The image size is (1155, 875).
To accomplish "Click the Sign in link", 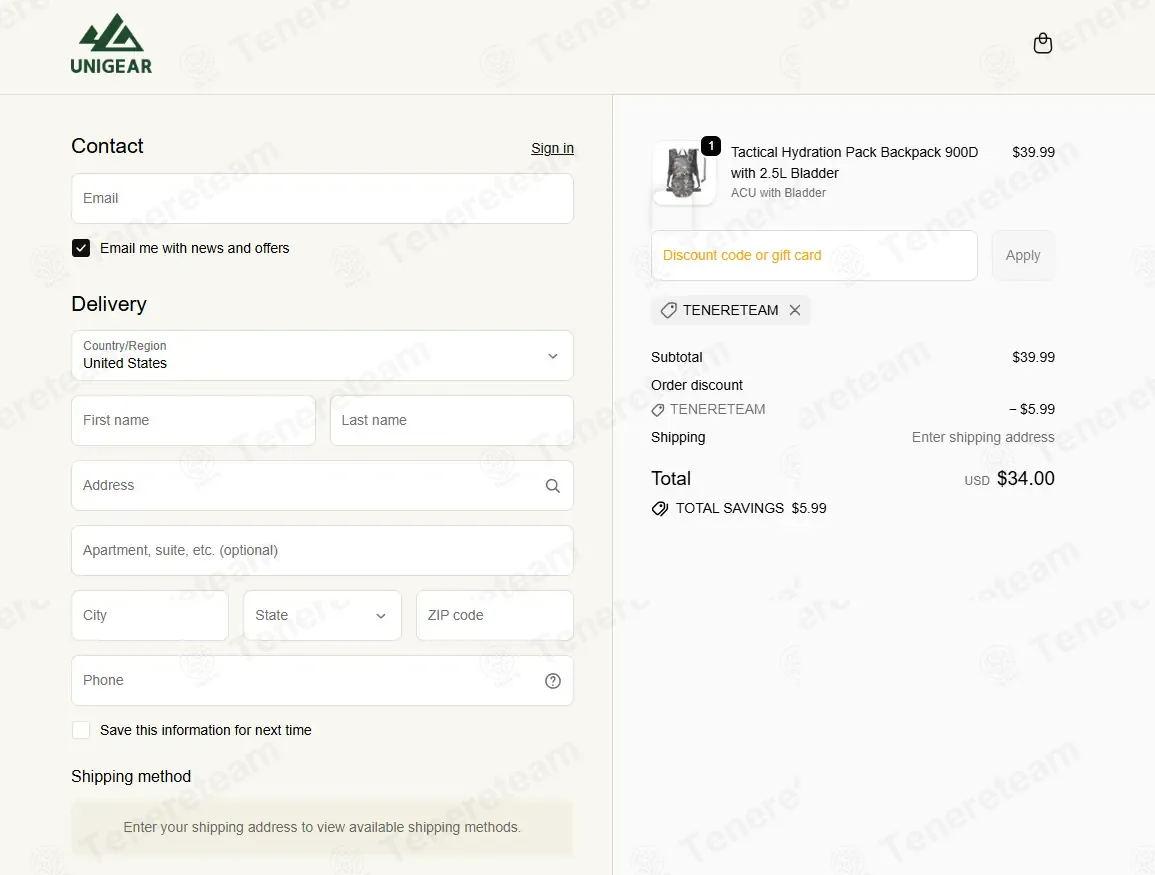I will tap(552, 148).
